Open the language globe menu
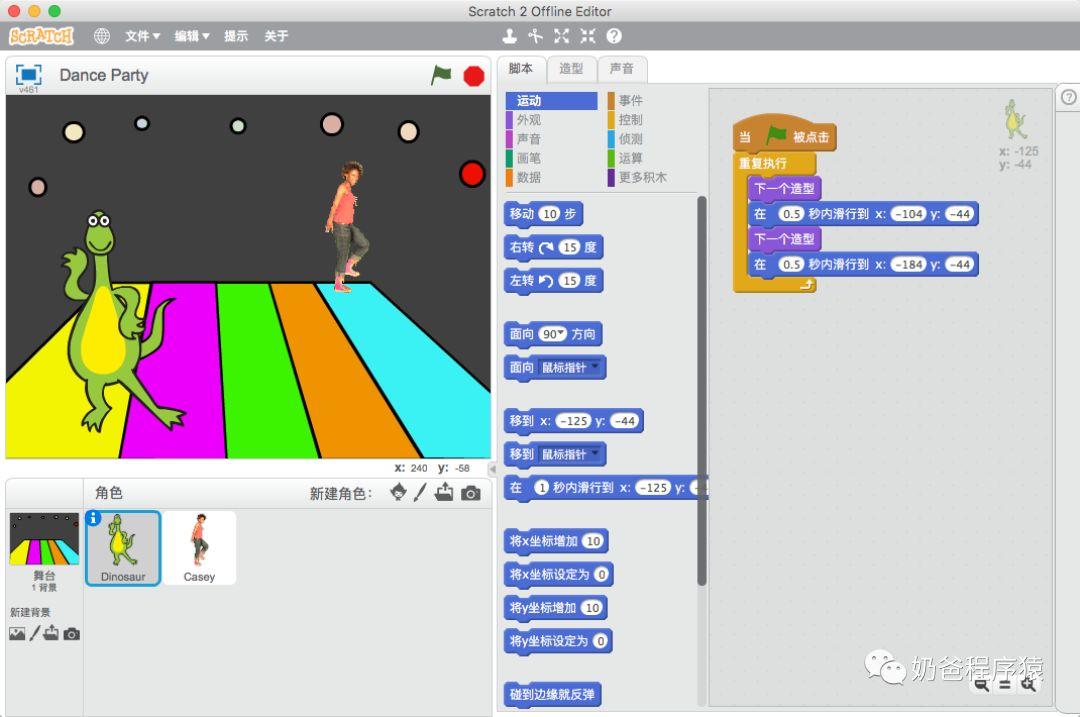1080x717 pixels. pos(102,36)
